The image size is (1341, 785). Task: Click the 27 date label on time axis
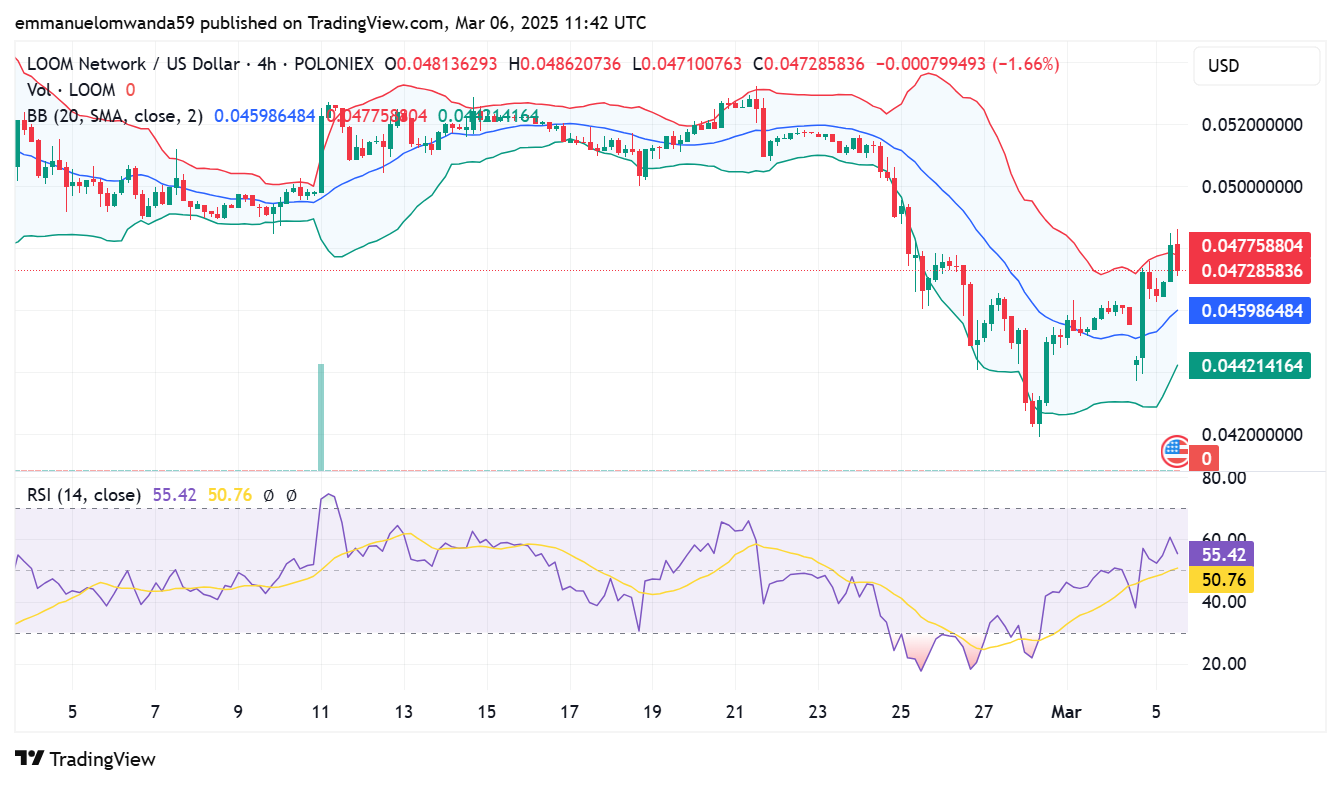pyautogui.click(x=984, y=713)
